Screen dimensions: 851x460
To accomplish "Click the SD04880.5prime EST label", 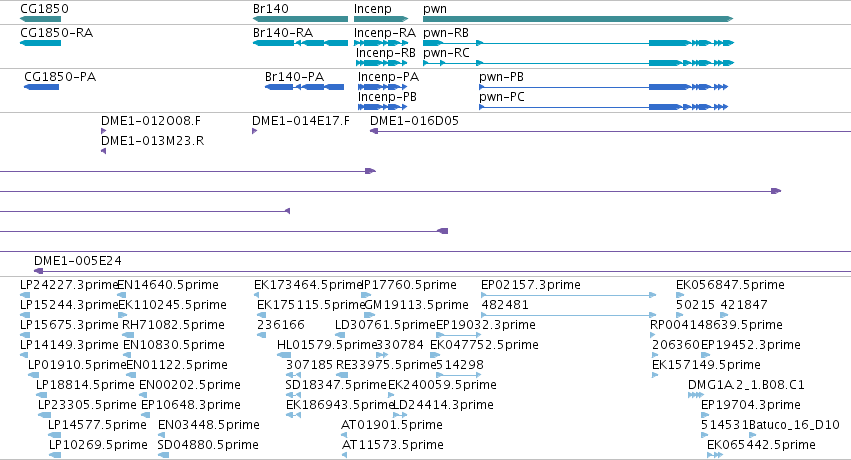I will pos(208,445).
